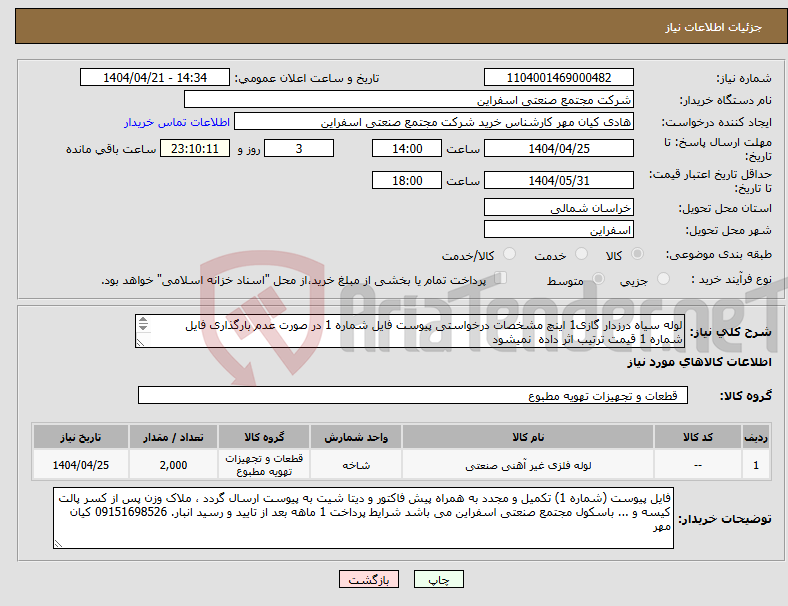Select the متوسط purchase type radio
The height and width of the screenshot is (606, 788).
point(599,279)
